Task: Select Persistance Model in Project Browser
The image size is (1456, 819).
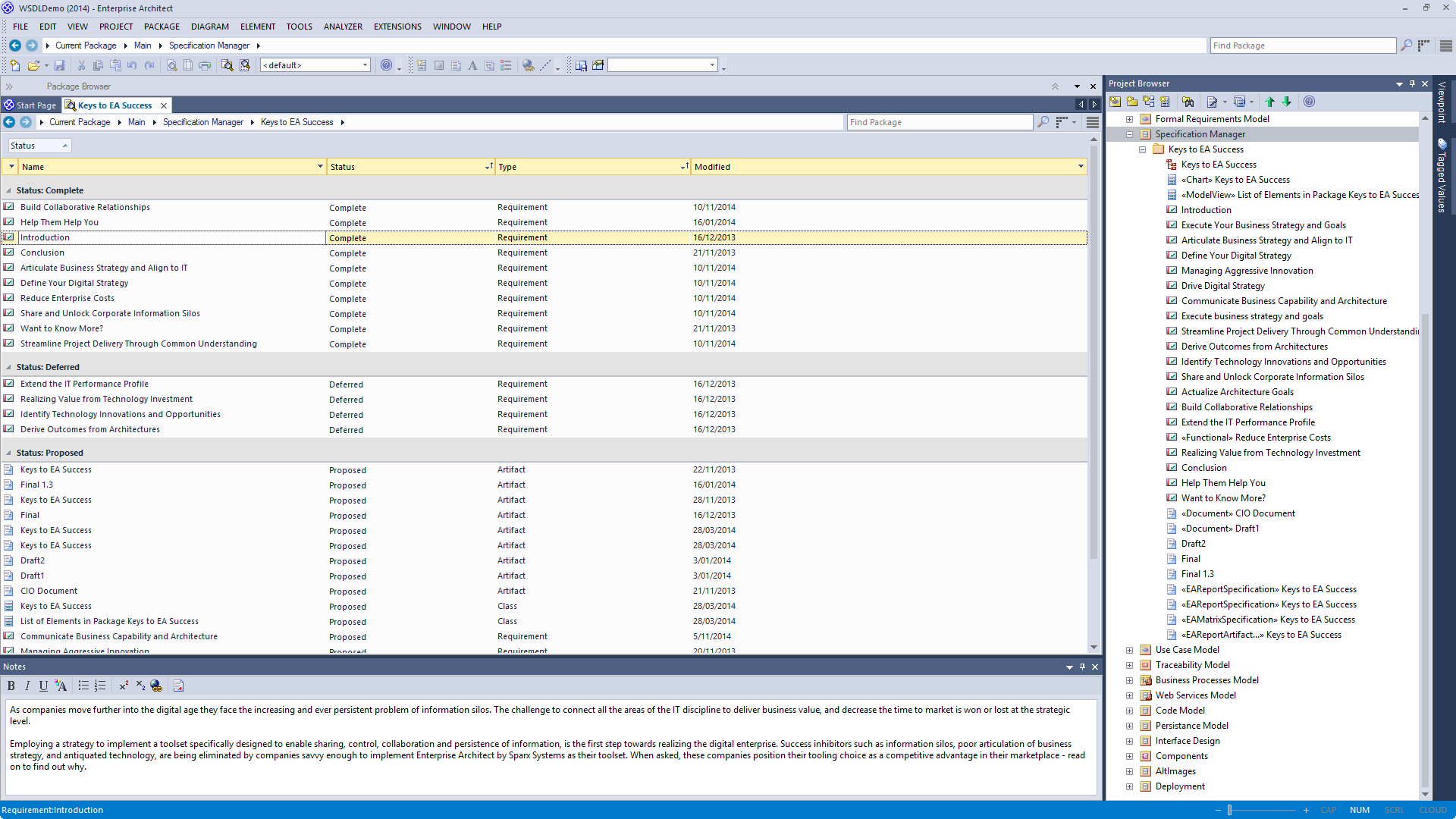Action: point(1191,726)
